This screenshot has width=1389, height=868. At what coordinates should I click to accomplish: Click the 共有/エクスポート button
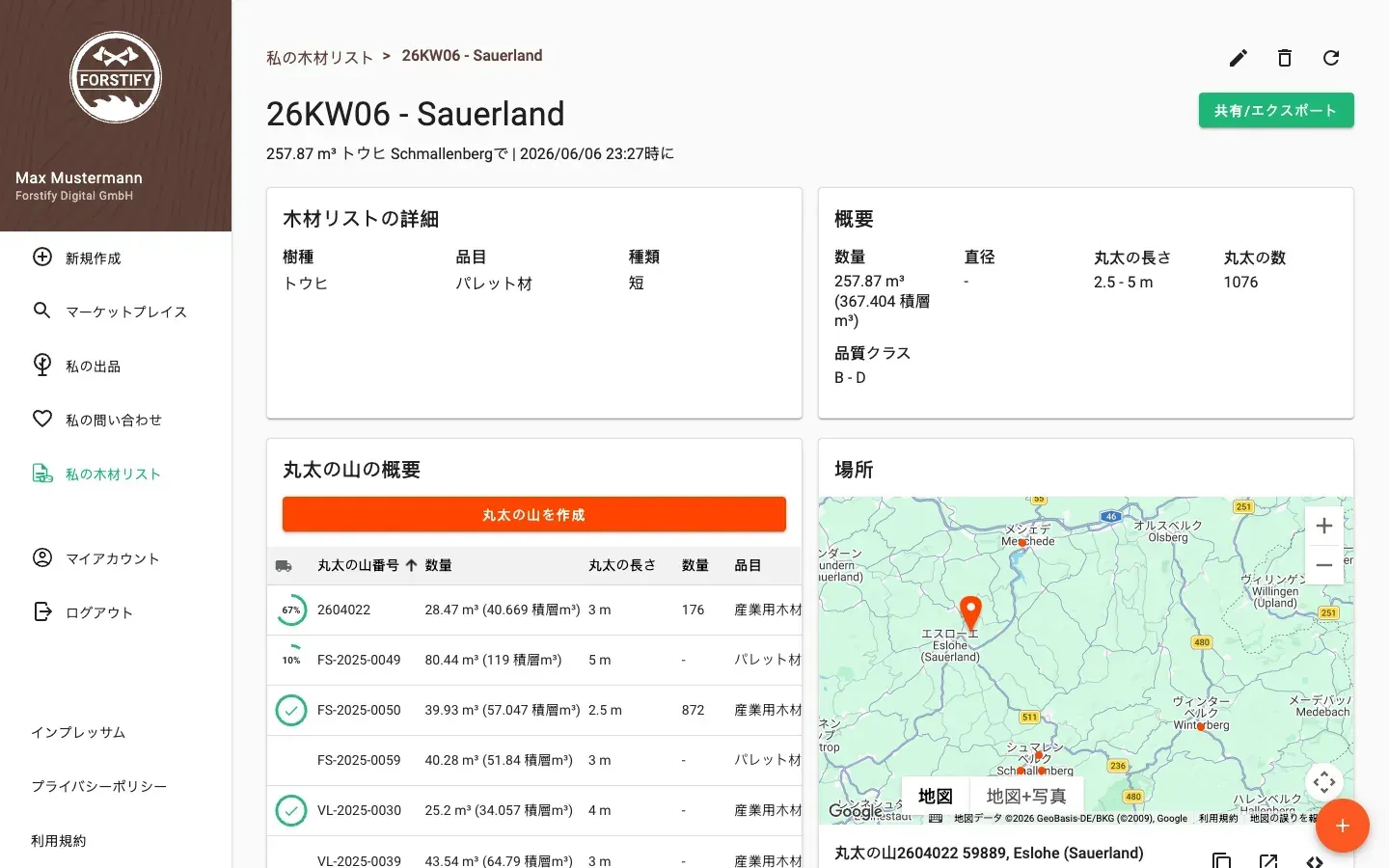(1276, 110)
